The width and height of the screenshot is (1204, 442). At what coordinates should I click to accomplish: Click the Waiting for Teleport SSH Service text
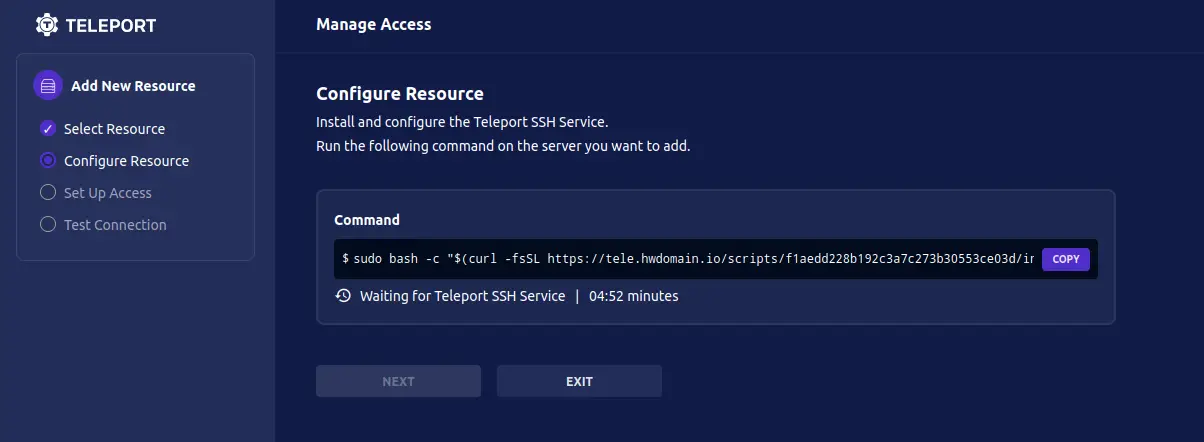coord(462,296)
